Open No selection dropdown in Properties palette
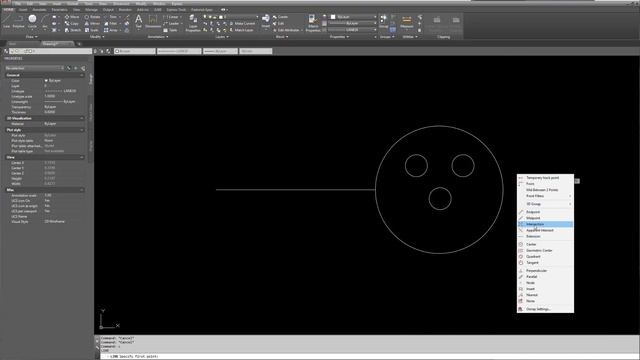 35,68
